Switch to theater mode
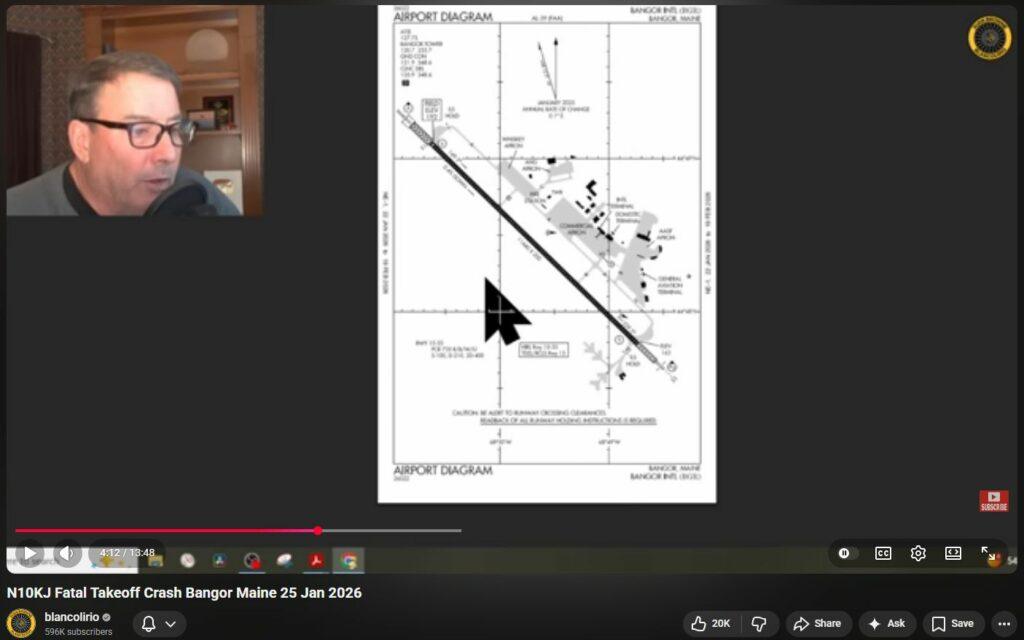Image resolution: width=1024 pixels, height=640 pixels. [x=953, y=553]
